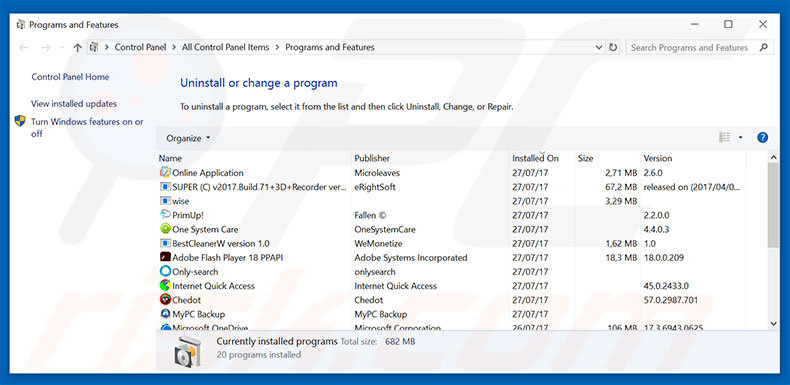Click the vertical scrollbar thumb
This screenshot has height=385, width=790.
(773, 205)
